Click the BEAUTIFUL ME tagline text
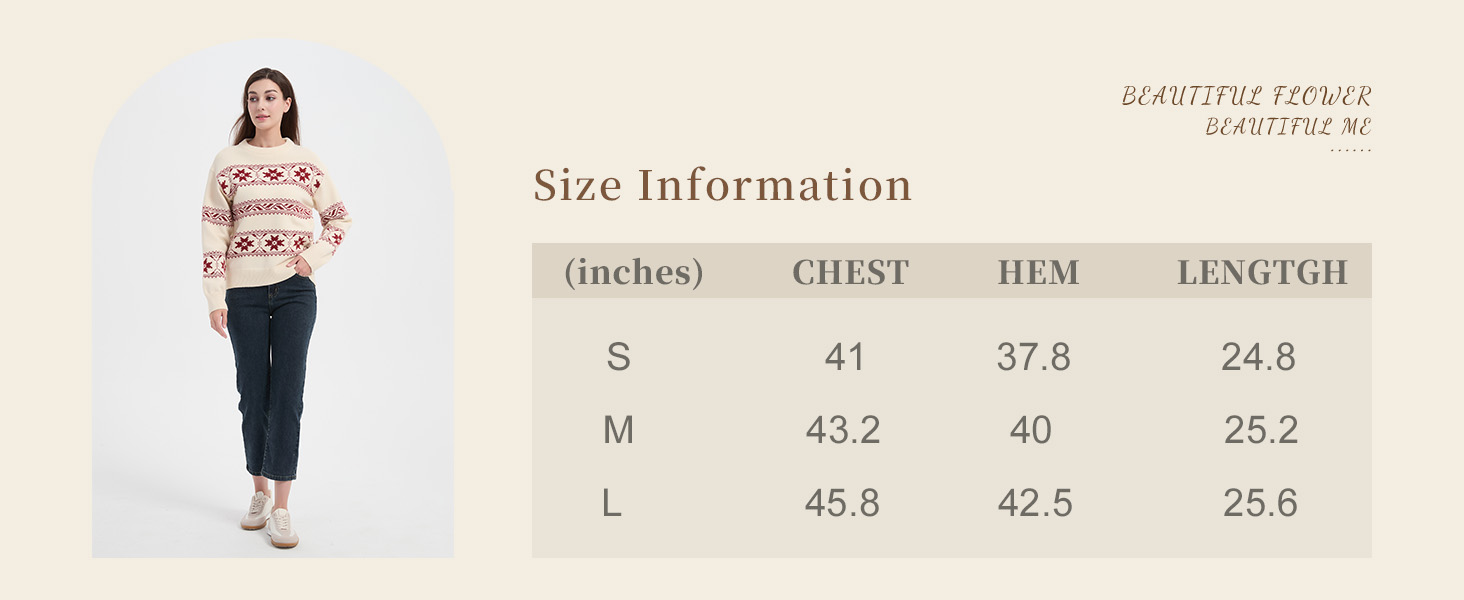Viewport: 1464px width, 600px height. [1288, 127]
